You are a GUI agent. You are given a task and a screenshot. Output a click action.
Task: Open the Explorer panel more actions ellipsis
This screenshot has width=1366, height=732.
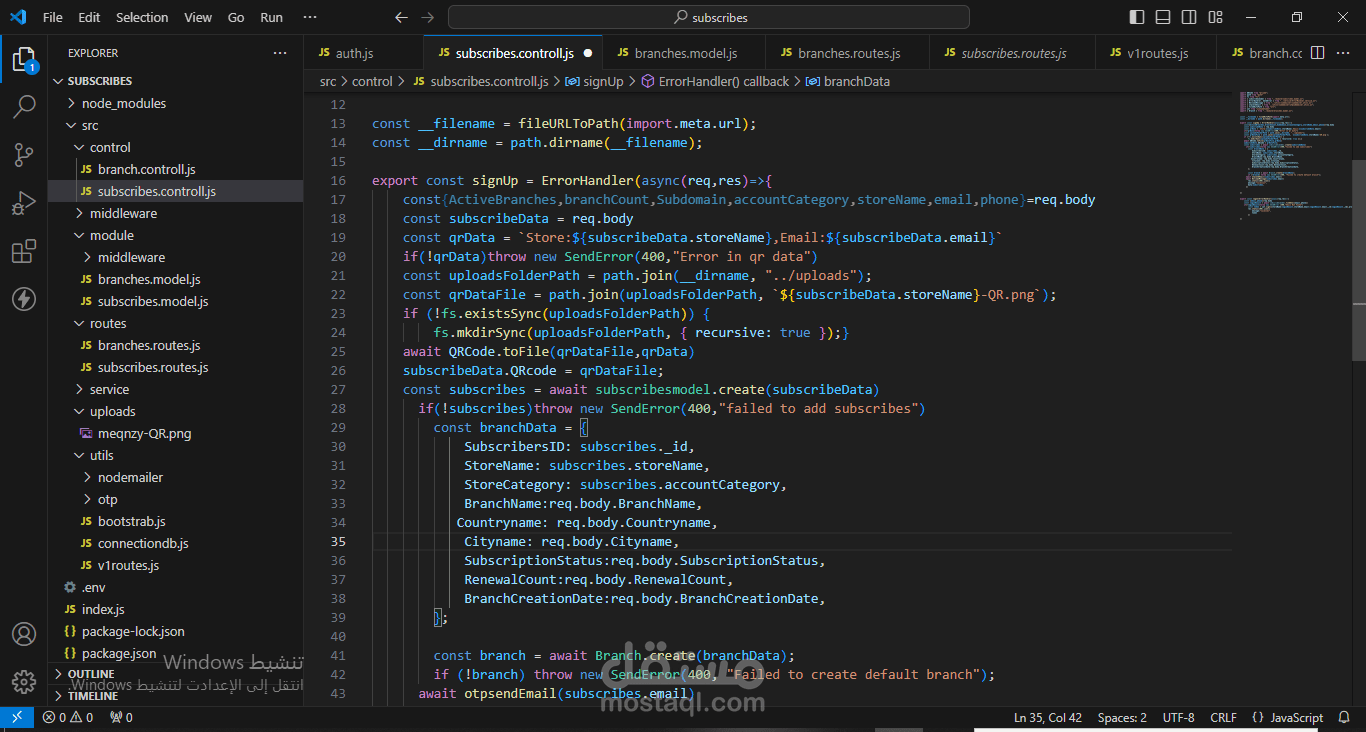tap(280, 53)
